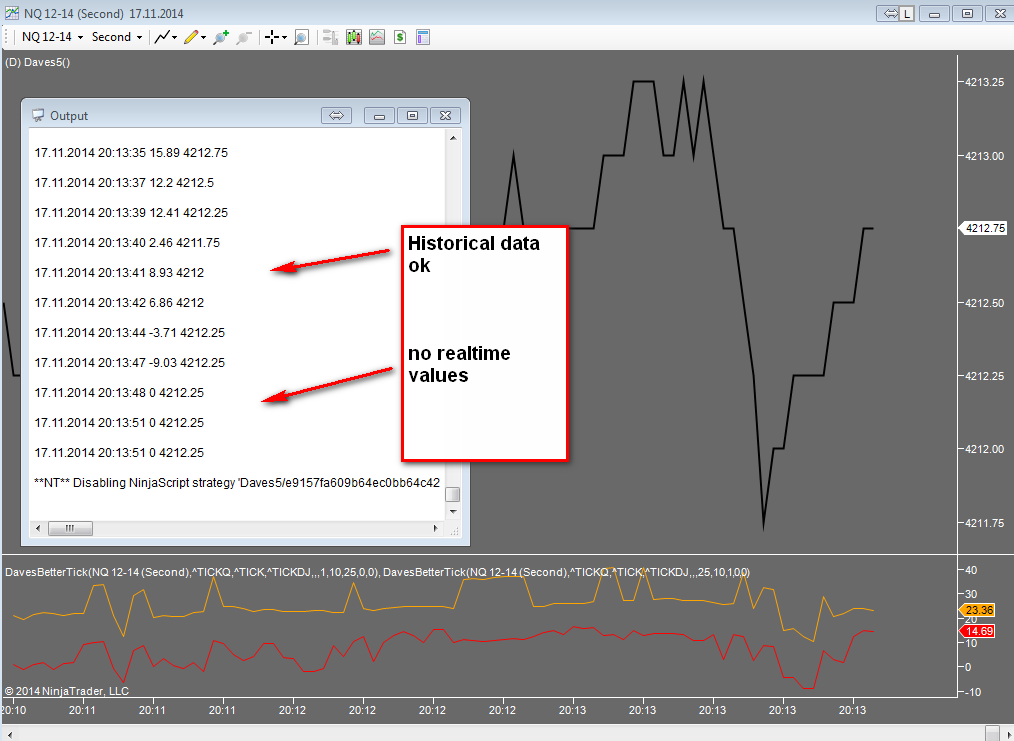Click the Output horizontal scrollbar thumb
The height and width of the screenshot is (741, 1014).
[70, 528]
